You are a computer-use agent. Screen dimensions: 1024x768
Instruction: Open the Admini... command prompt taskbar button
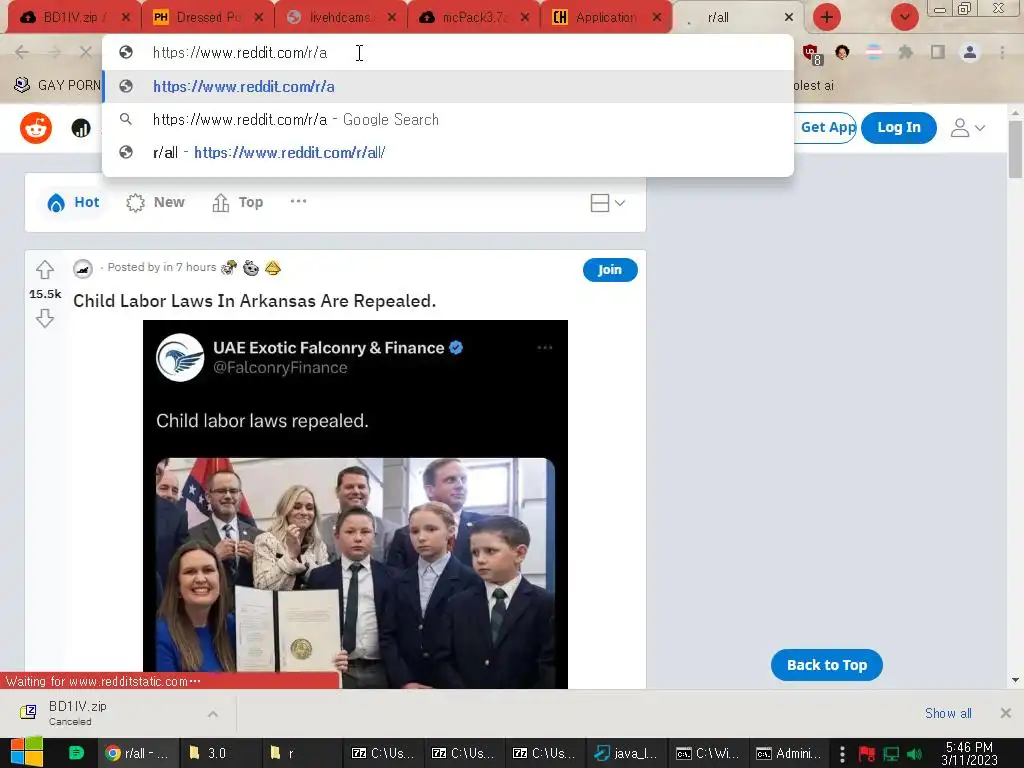pyautogui.click(x=789, y=753)
